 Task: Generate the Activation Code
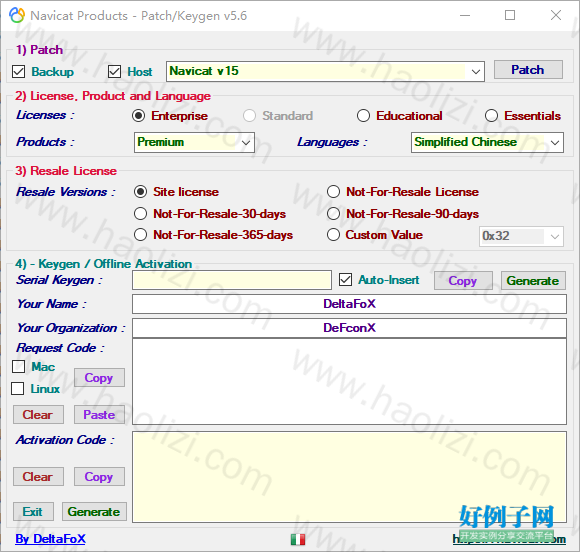click(94, 511)
